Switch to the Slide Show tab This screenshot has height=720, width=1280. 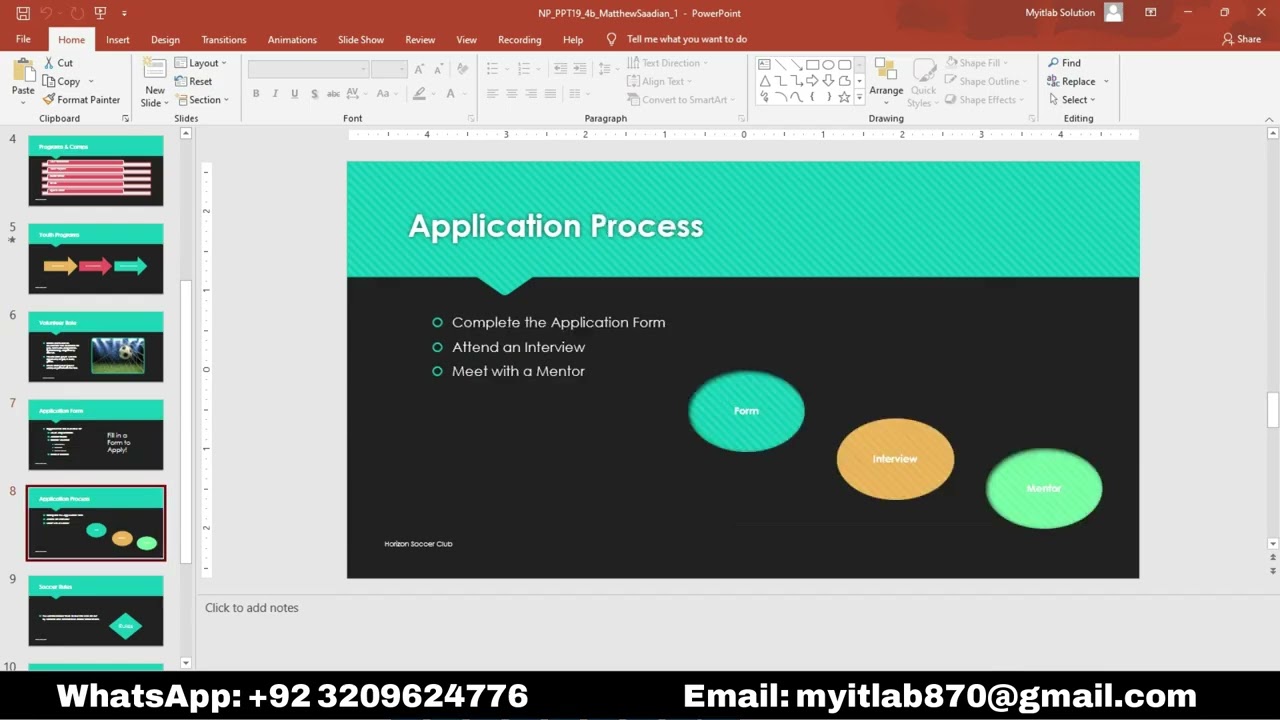click(x=361, y=40)
